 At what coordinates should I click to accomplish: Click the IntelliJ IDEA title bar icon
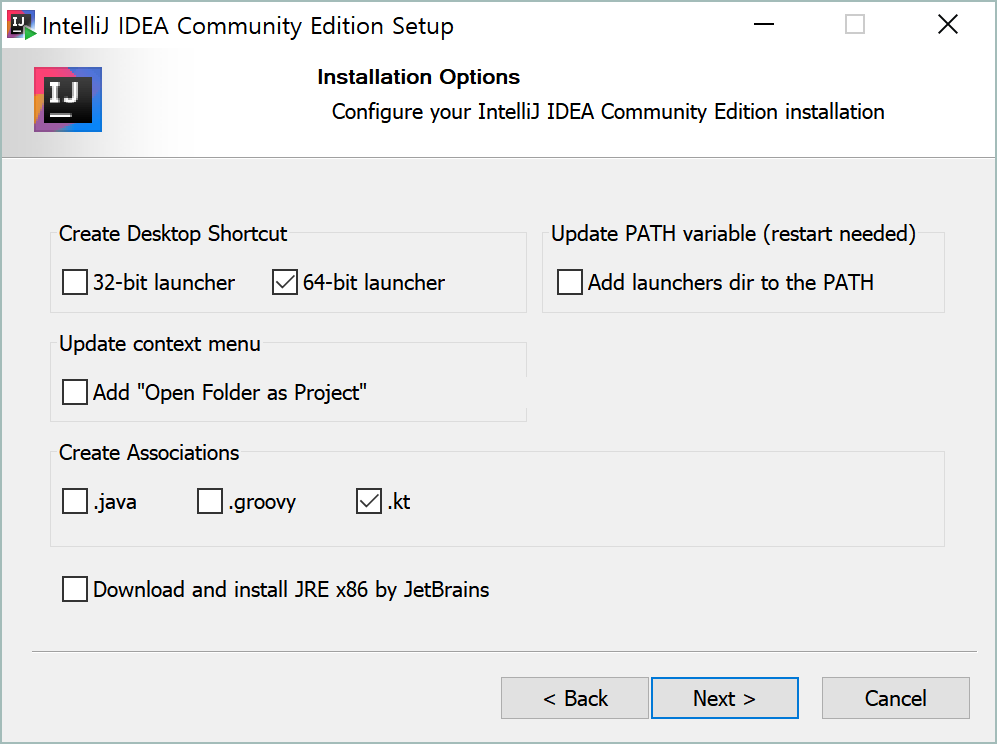(x=21, y=25)
